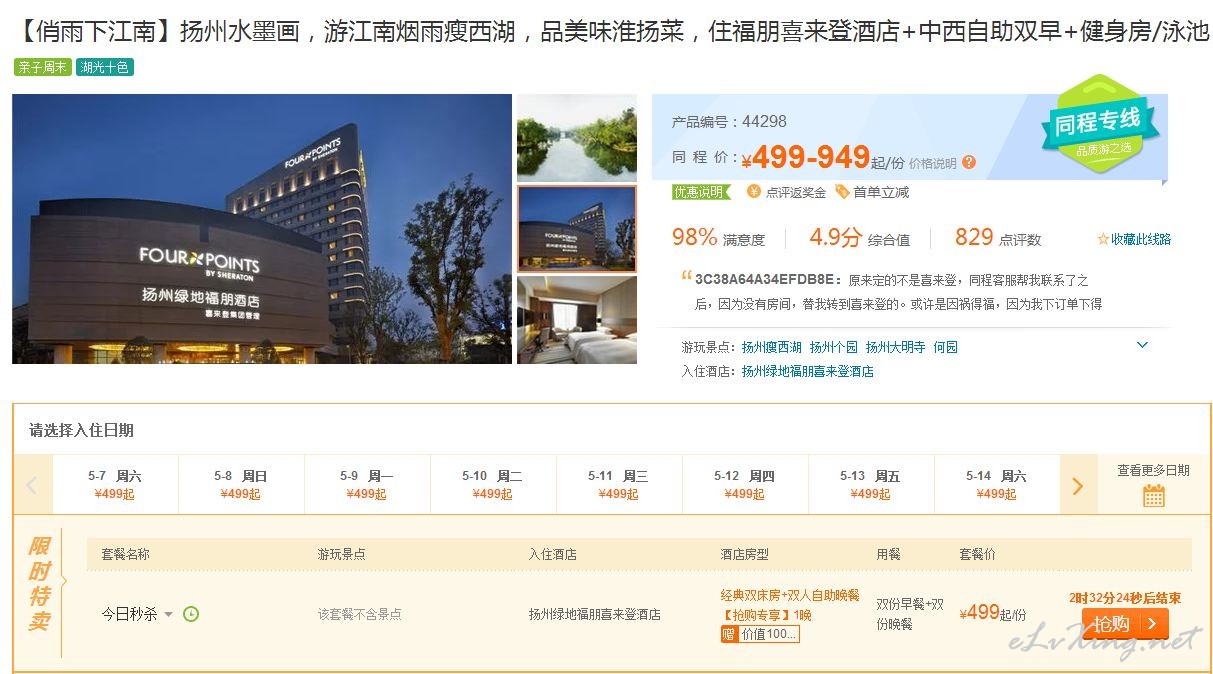The image size is (1213, 674).
Task: Click the 首单立减 tag icon
Action: coord(842,191)
